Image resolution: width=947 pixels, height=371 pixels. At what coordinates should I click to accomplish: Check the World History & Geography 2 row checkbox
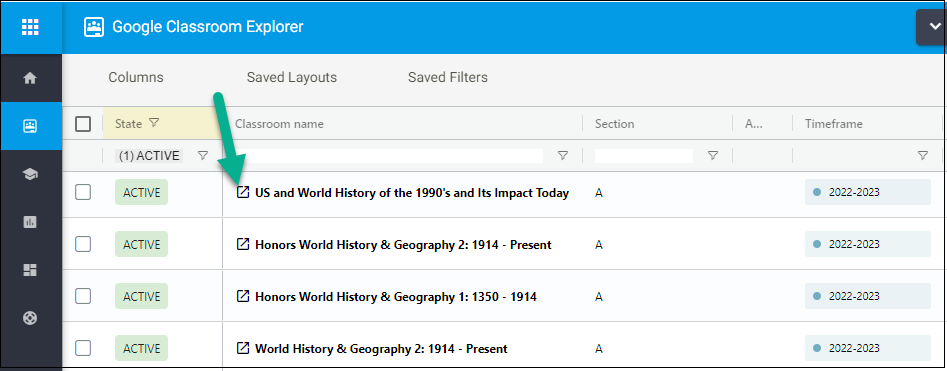[83, 349]
